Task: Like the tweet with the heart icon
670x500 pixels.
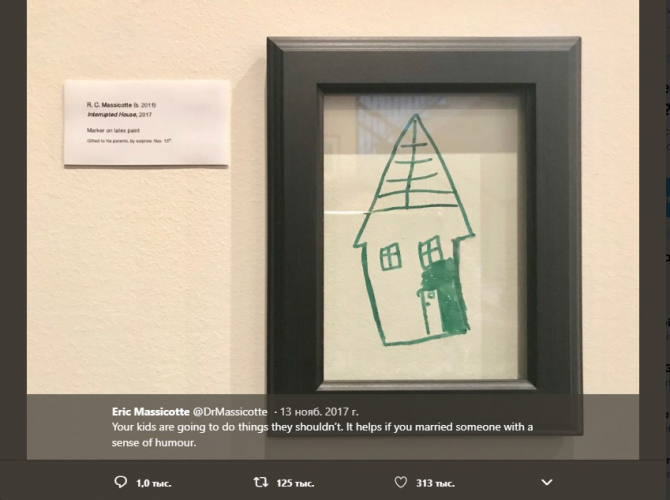Action: pyautogui.click(x=400, y=482)
